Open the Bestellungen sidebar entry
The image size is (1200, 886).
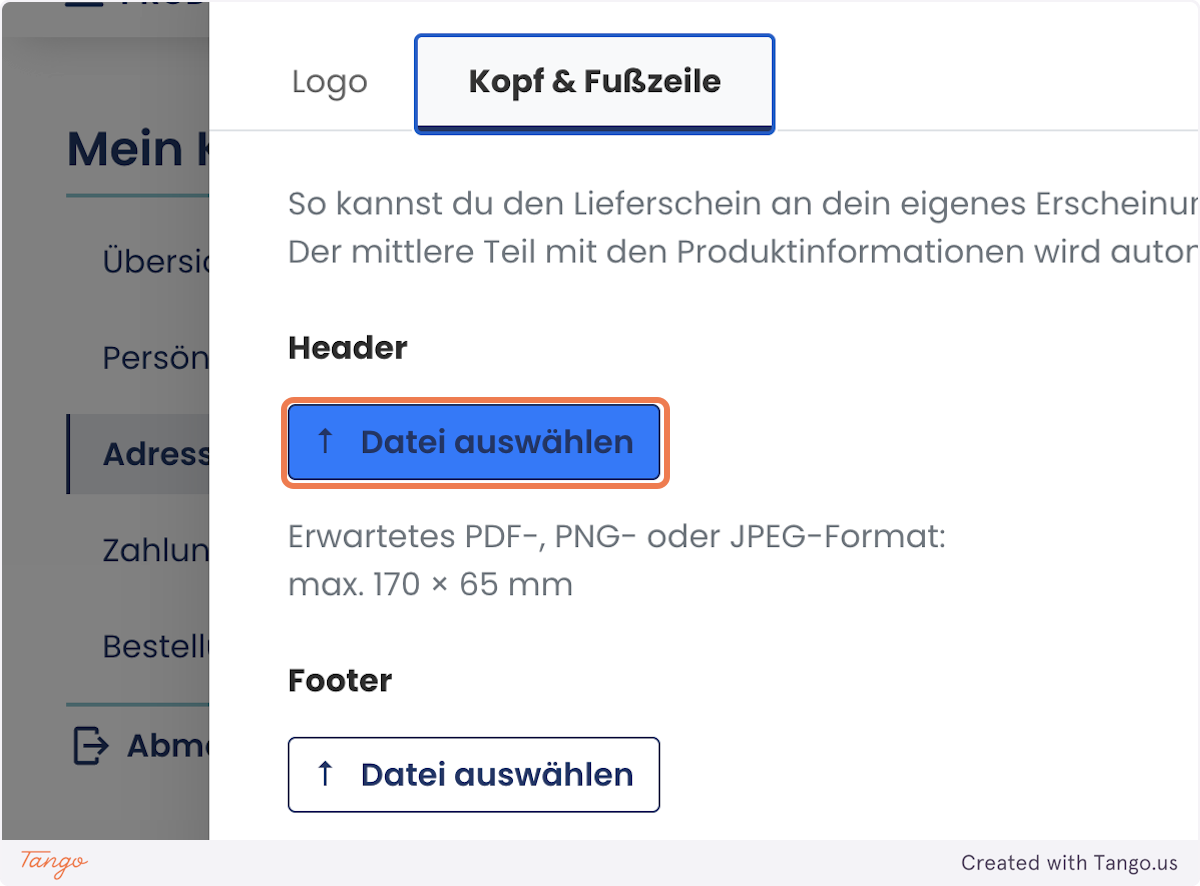click(156, 646)
